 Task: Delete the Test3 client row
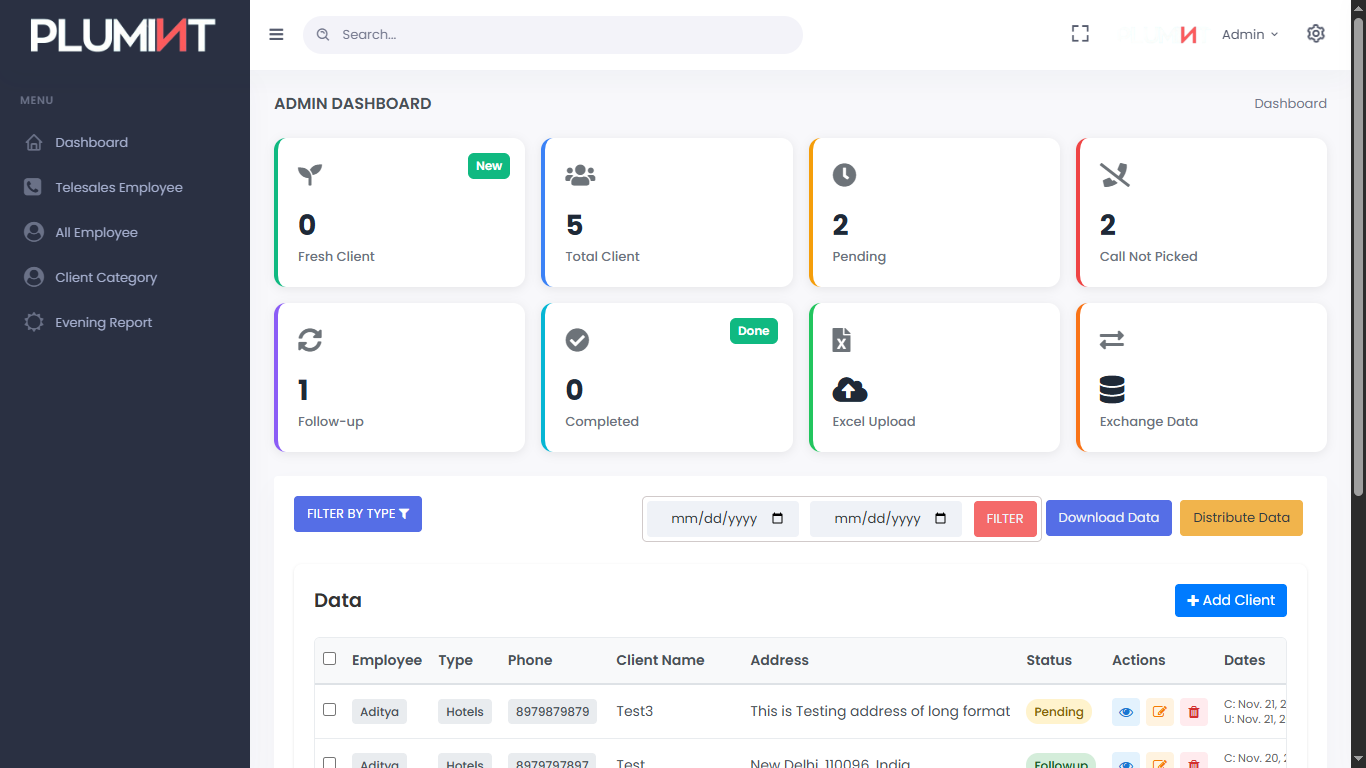(1193, 712)
